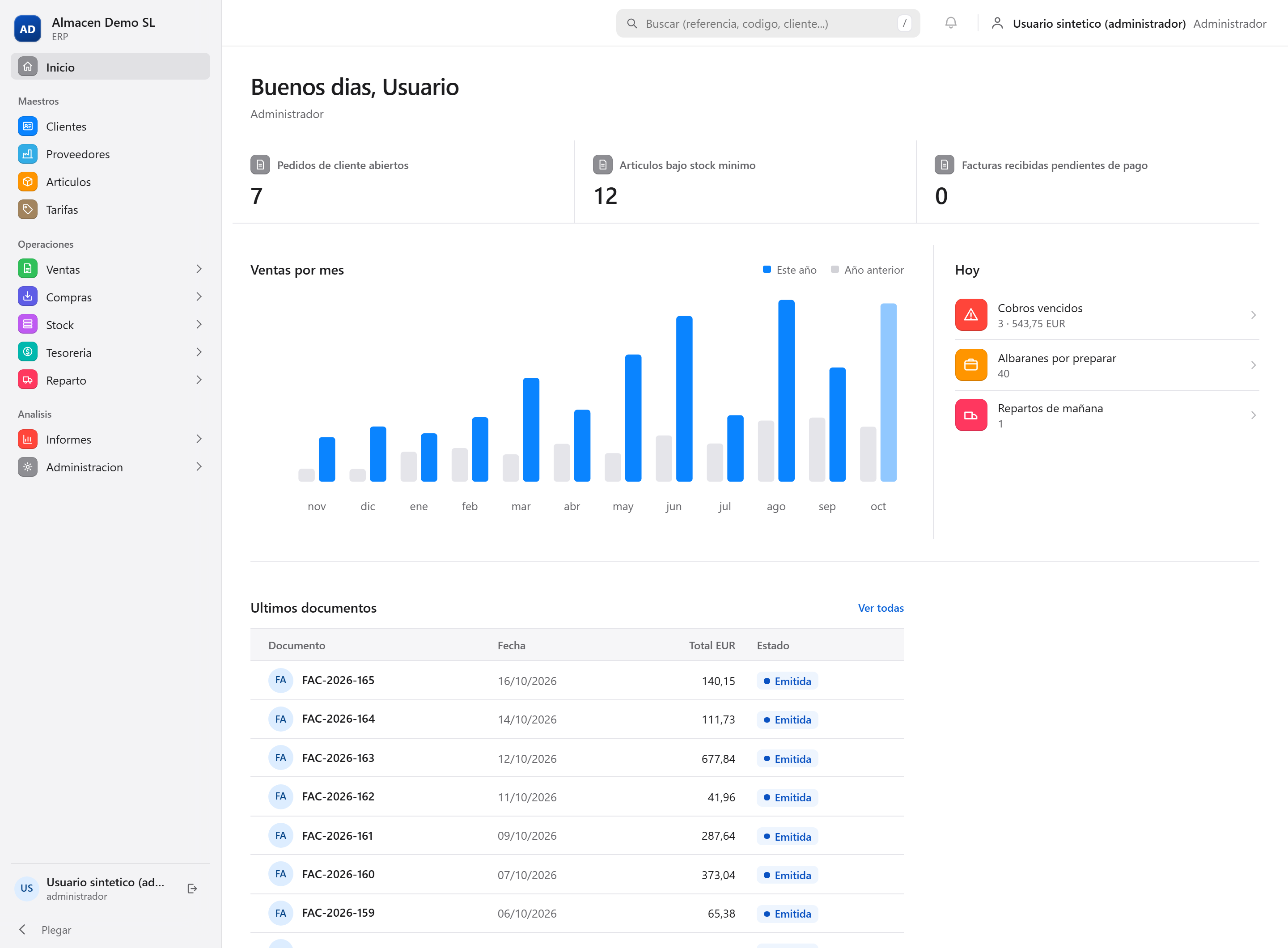Expand the Tesoreria submenu chevron
Image resolution: width=1288 pixels, height=948 pixels.
199,352
